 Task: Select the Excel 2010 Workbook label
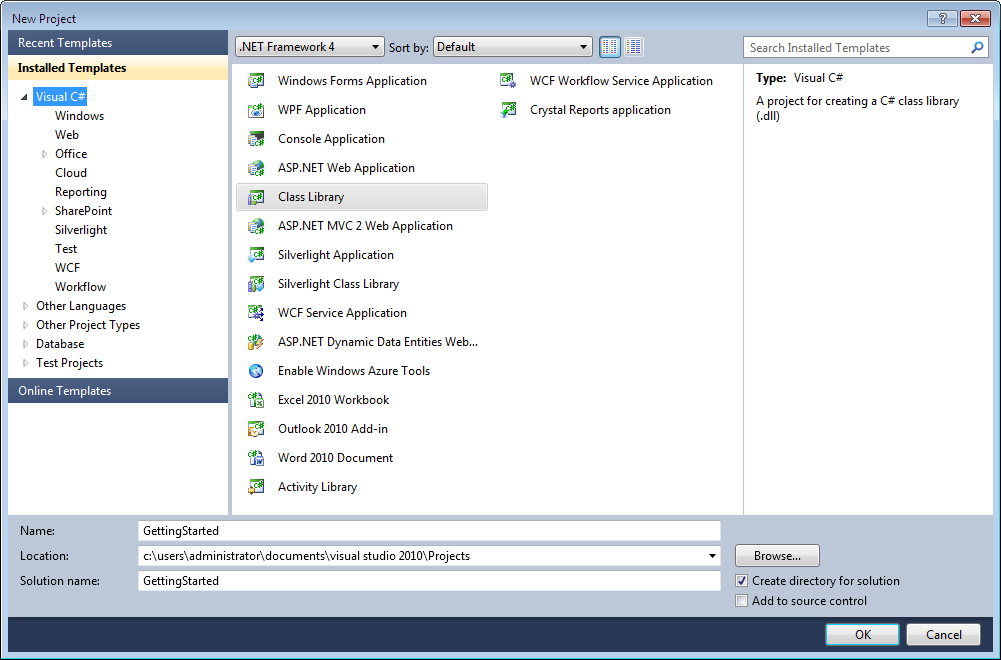(333, 400)
